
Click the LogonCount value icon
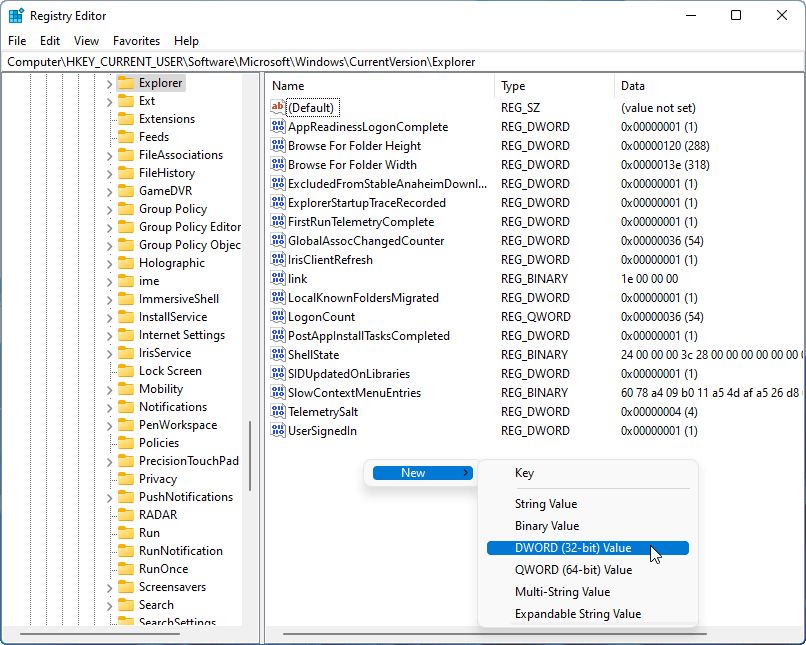coord(278,317)
